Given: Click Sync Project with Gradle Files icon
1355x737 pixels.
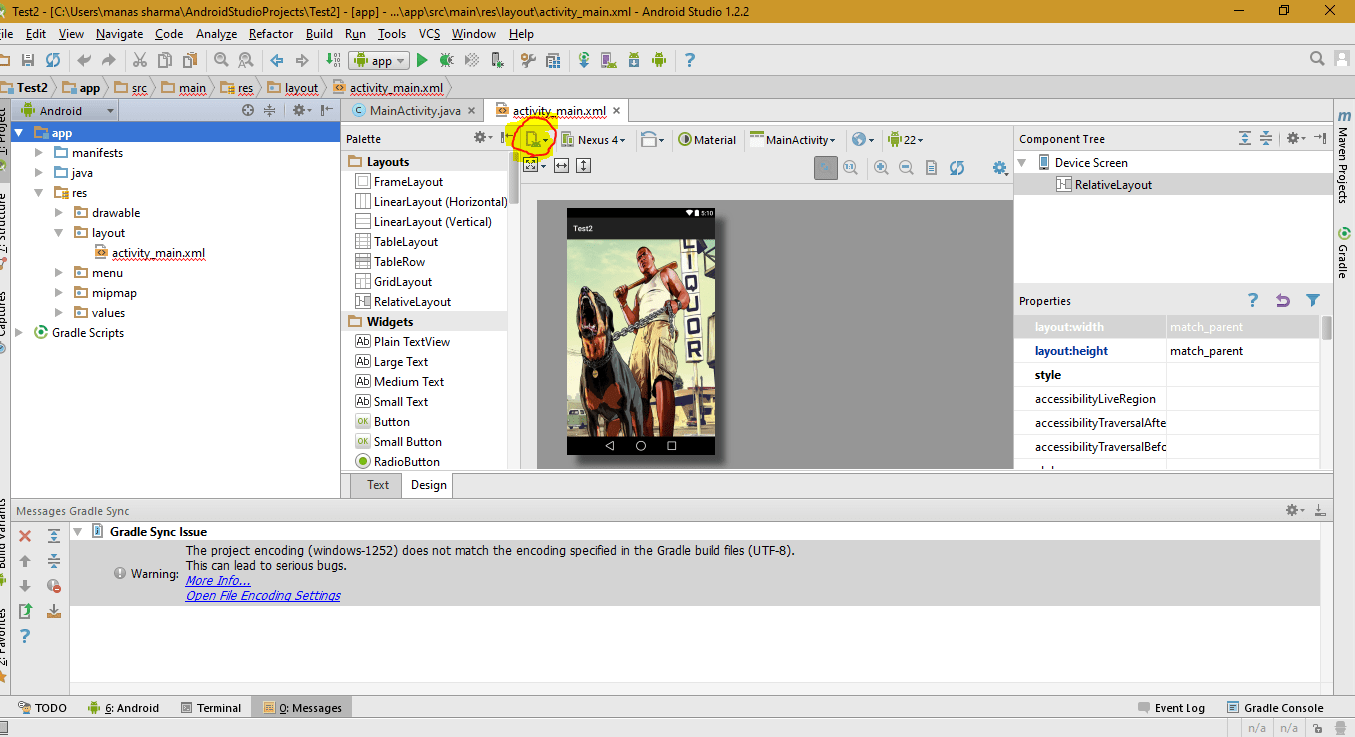Looking at the screenshot, I should [x=584, y=60].
